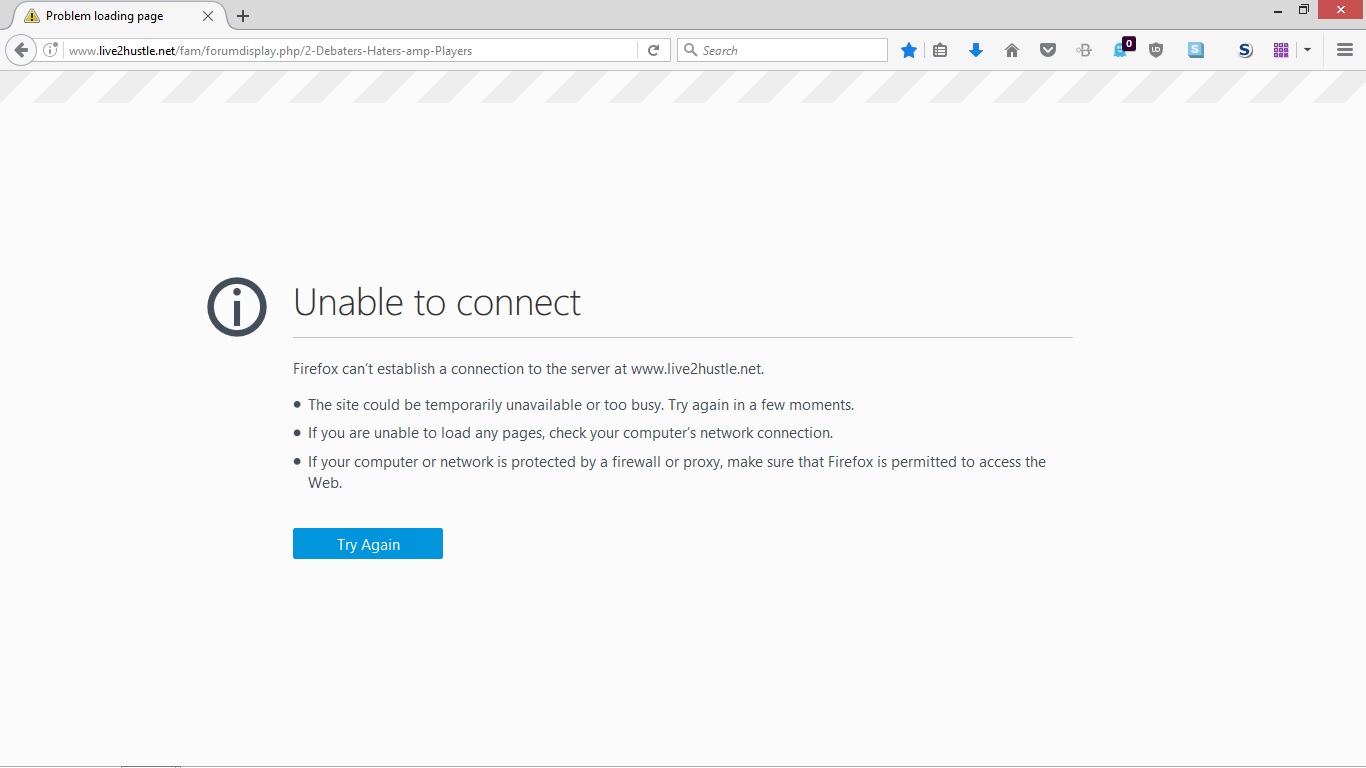Open the Firefox hamburger menu
This screenshot has width=1366, height=768.
(x=1345, y=50)
